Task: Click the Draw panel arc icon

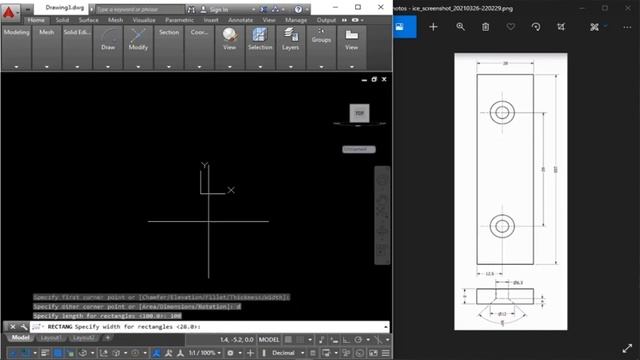Action: coord(108,36)
